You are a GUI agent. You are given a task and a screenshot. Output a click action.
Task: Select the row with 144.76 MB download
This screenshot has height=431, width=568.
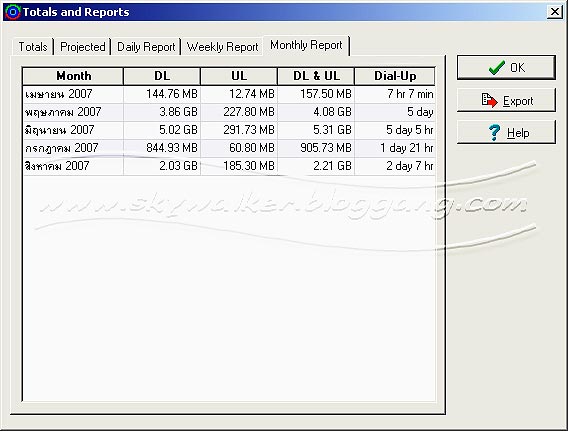(x=229, y=94)
